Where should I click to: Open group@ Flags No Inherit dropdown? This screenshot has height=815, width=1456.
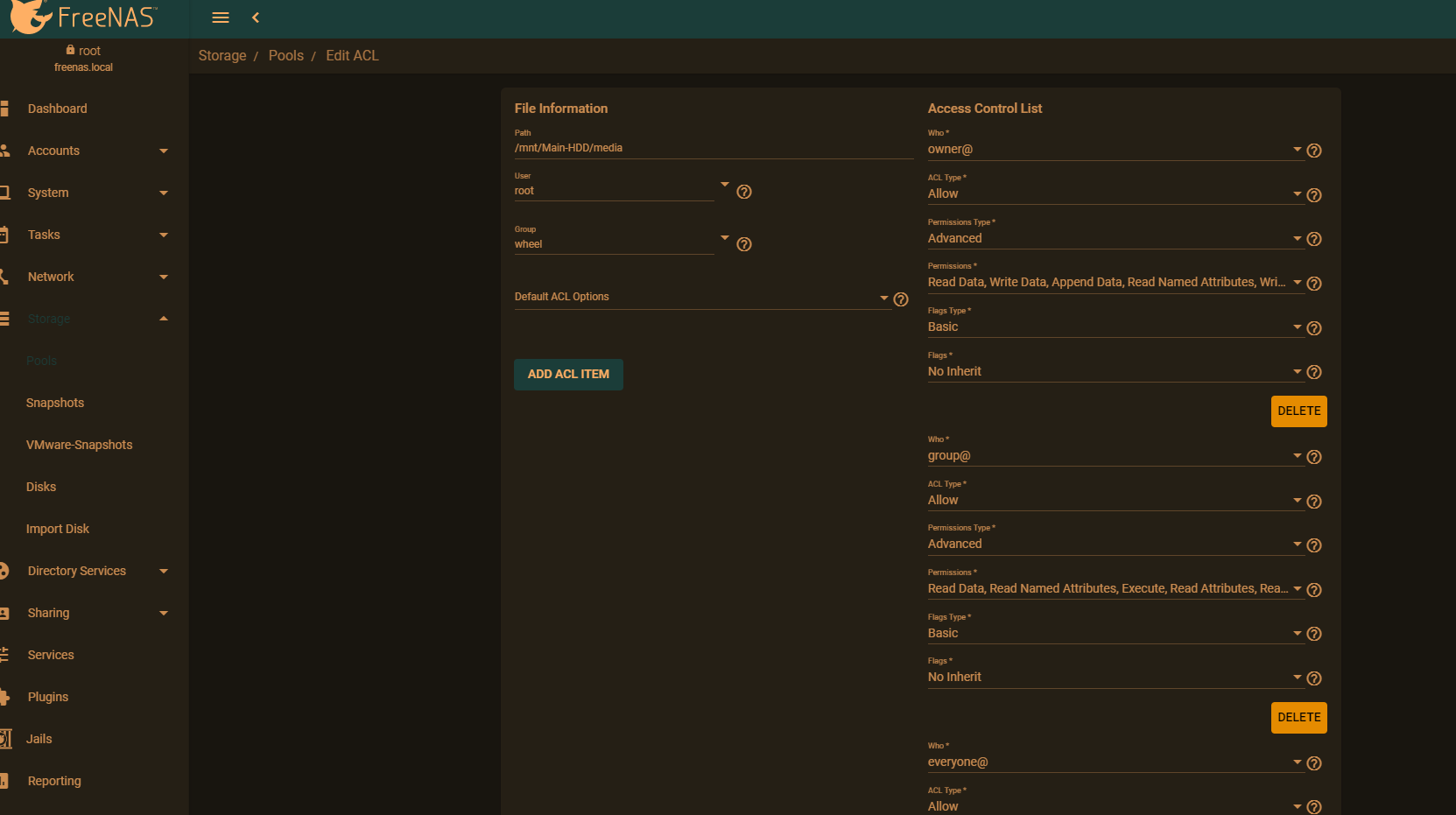[x=1115, y=678]
